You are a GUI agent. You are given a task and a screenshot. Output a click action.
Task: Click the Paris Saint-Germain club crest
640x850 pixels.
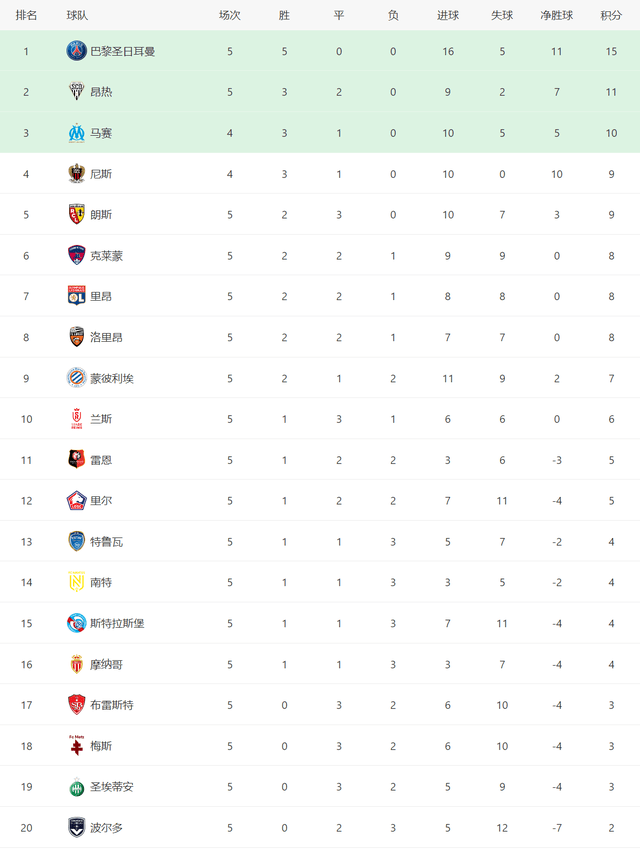tap(76, 51)
